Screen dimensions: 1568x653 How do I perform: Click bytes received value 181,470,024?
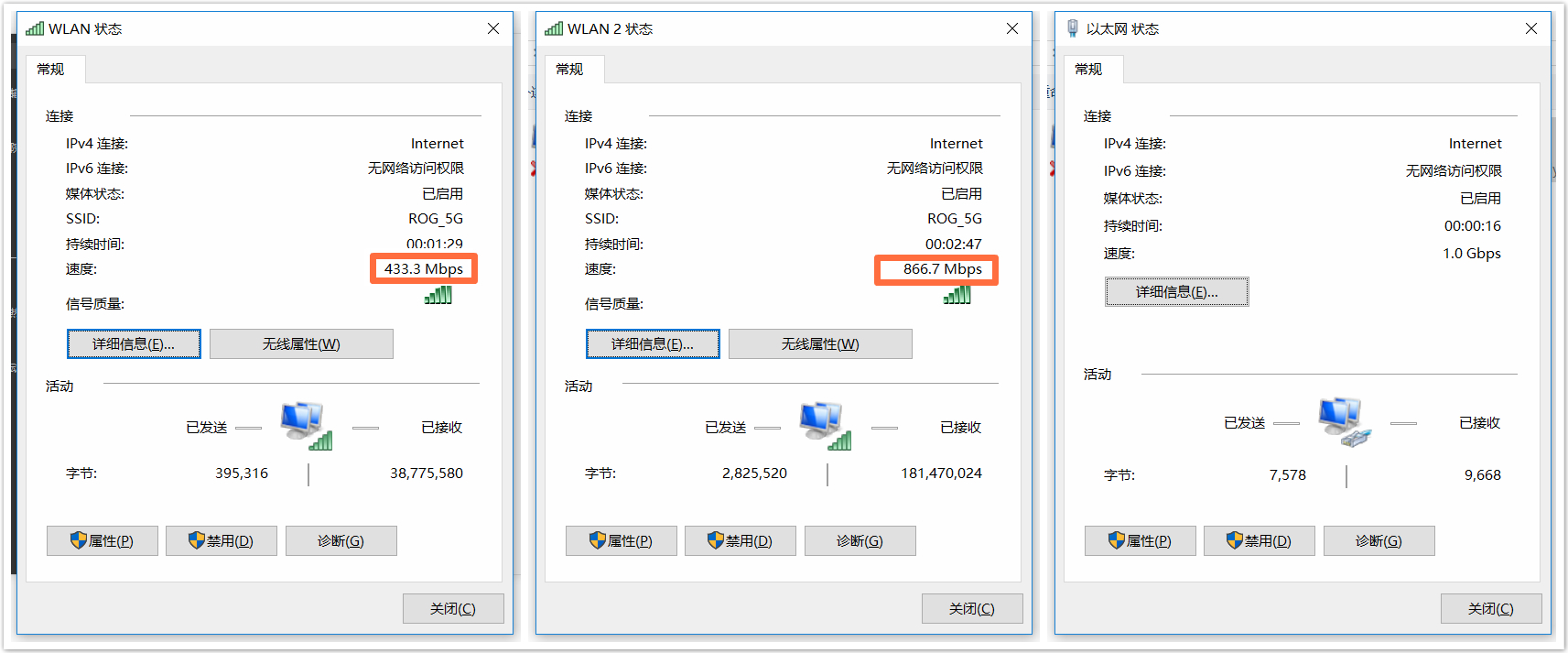tap(941, 473)
